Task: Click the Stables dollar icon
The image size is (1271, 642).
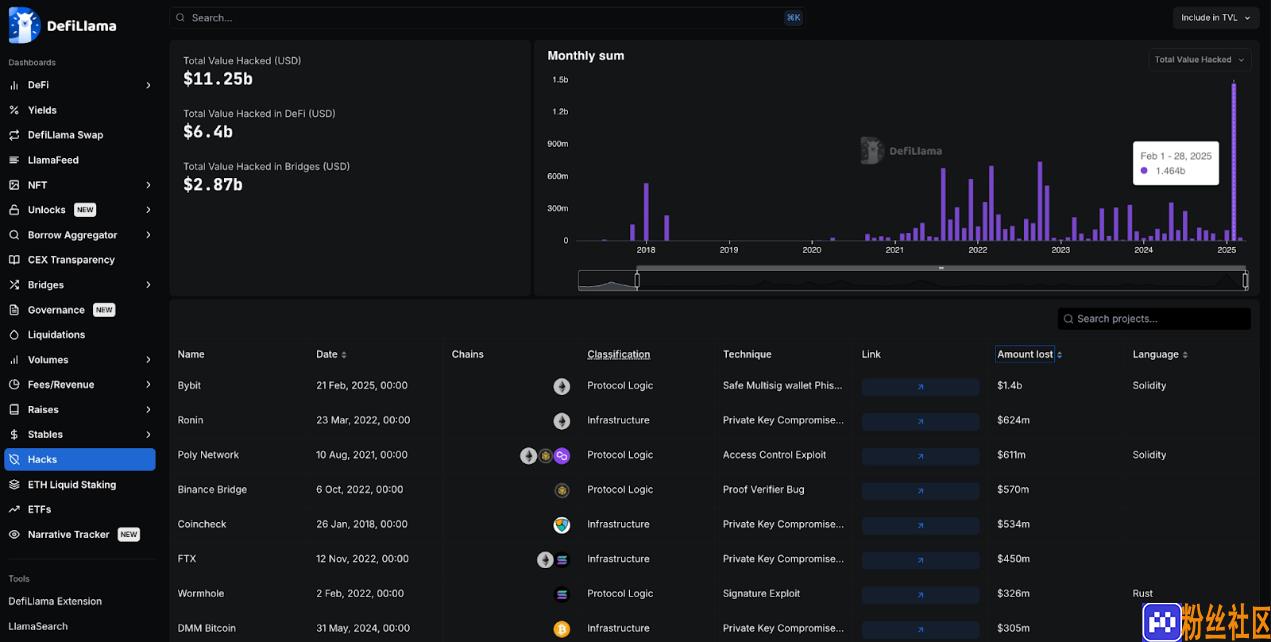Action: click(x=14, y=435)
